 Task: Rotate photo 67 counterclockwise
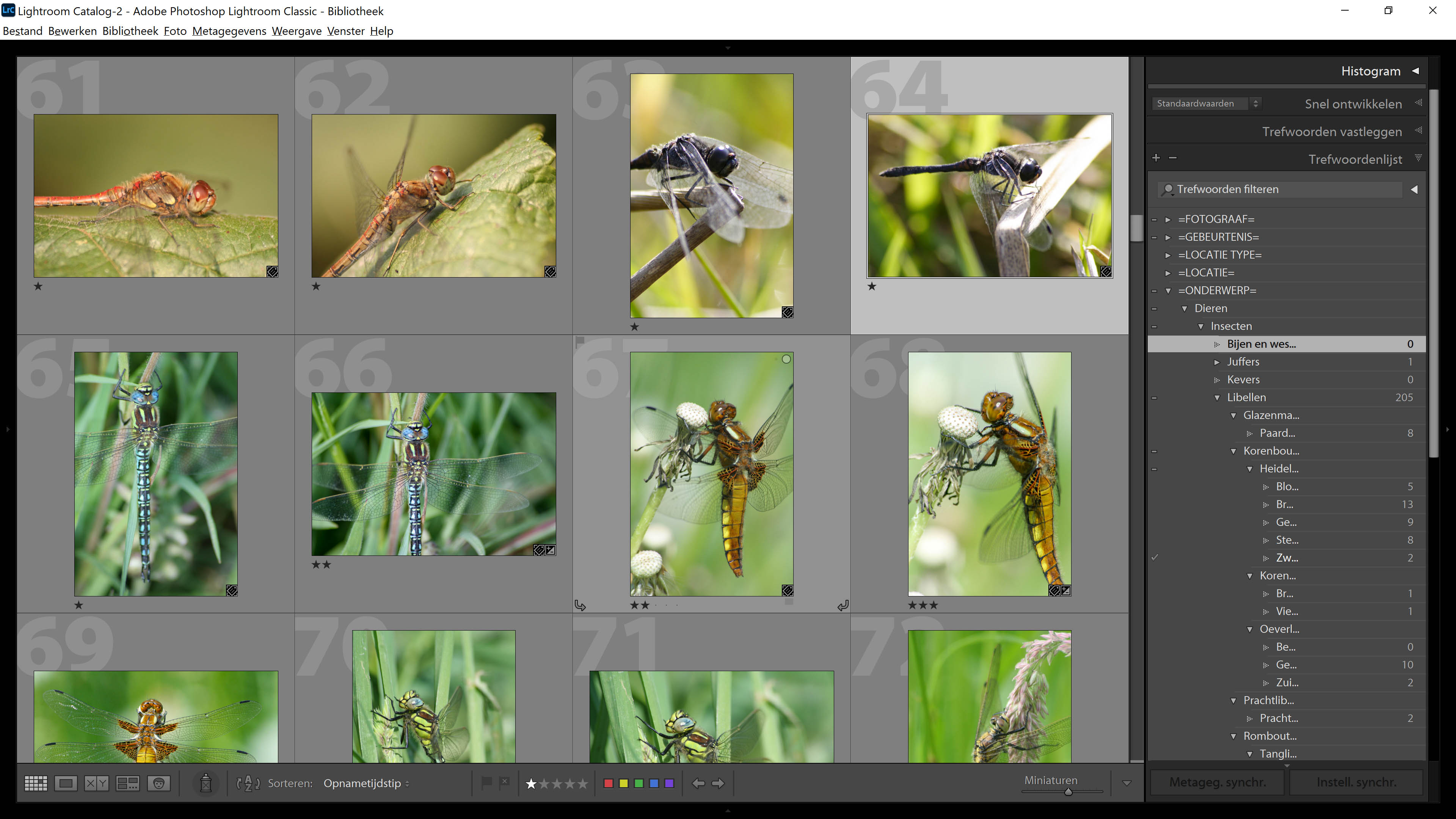click(x=580, y=606)
